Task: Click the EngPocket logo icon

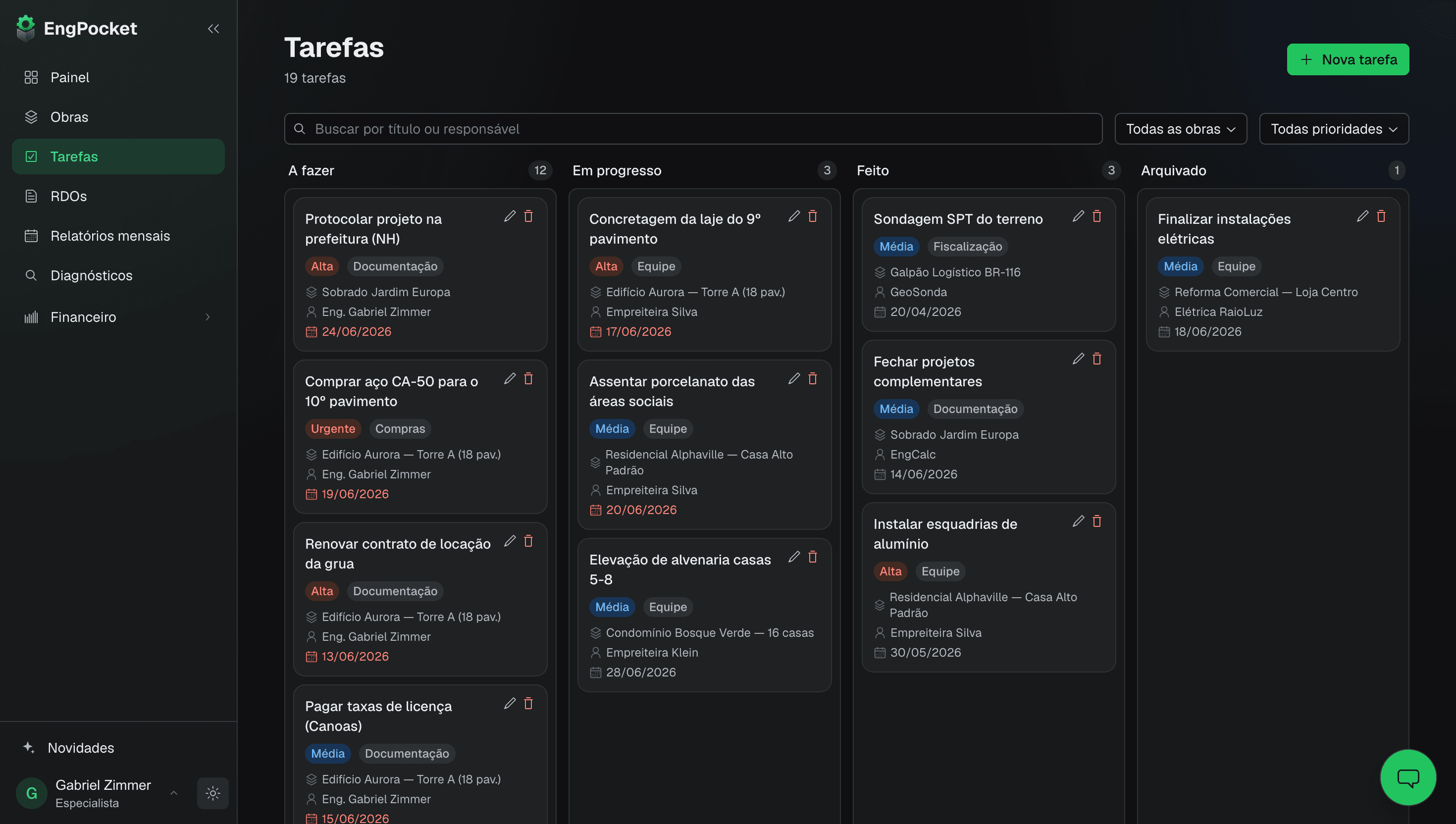Action: tap(25, 28)
